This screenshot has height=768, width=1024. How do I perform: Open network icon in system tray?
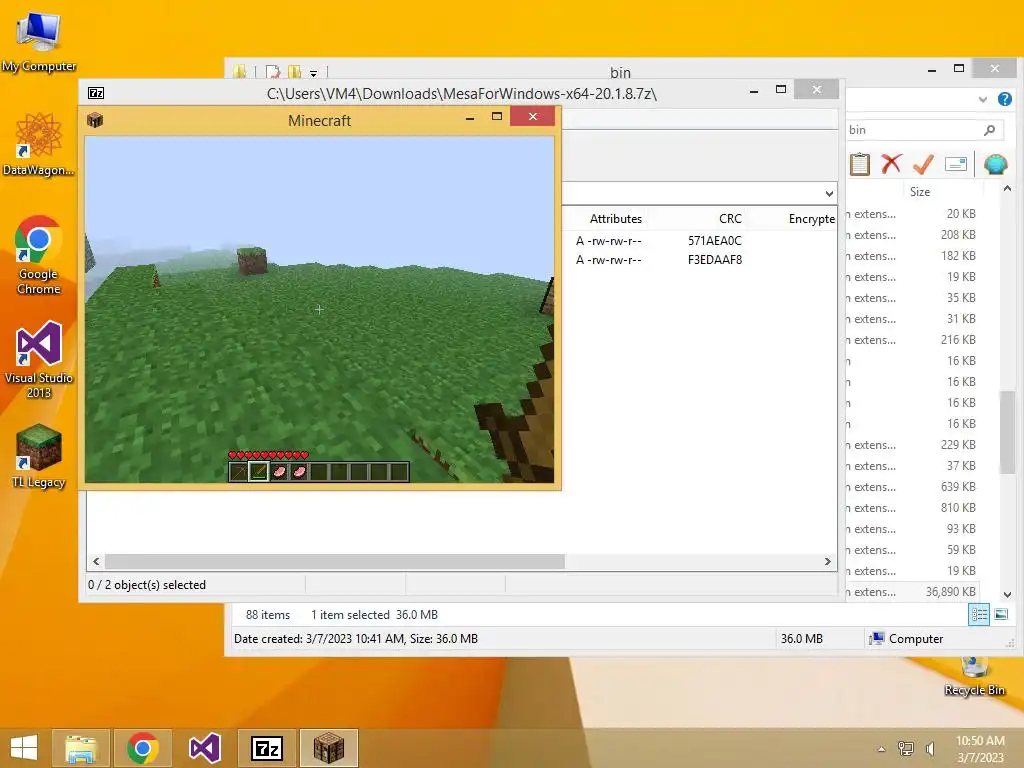point(906,748)
